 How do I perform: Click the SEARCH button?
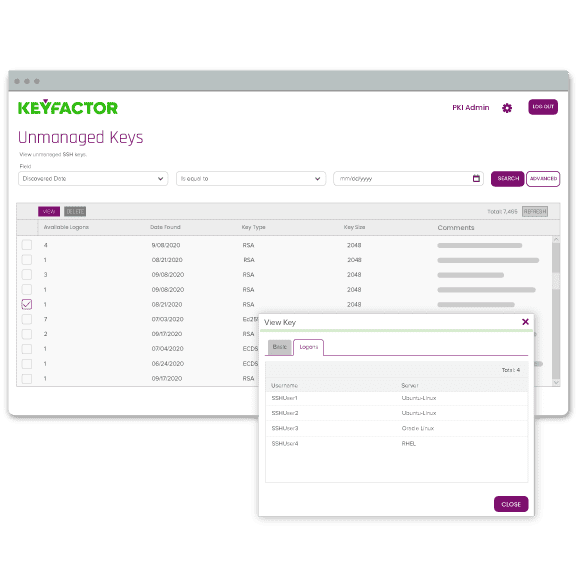point(507,179)
